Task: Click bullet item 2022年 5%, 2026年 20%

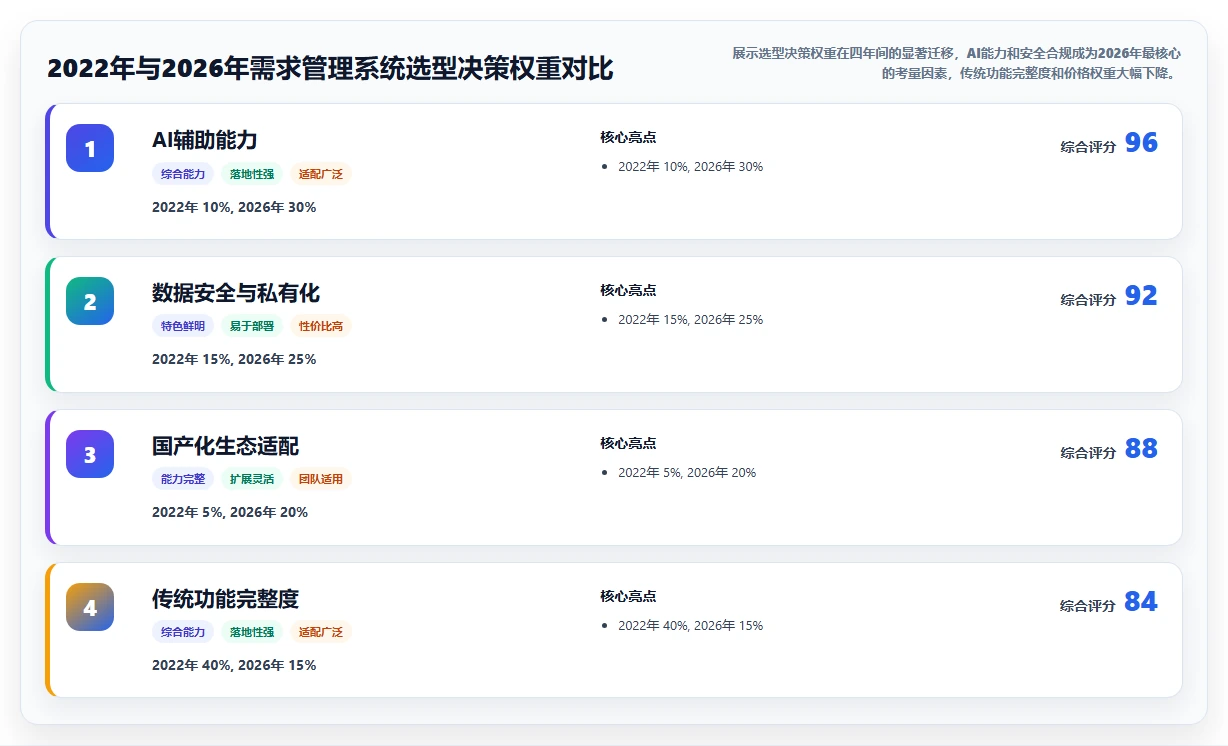Action: pyautogui.click(x=687, y=473)
